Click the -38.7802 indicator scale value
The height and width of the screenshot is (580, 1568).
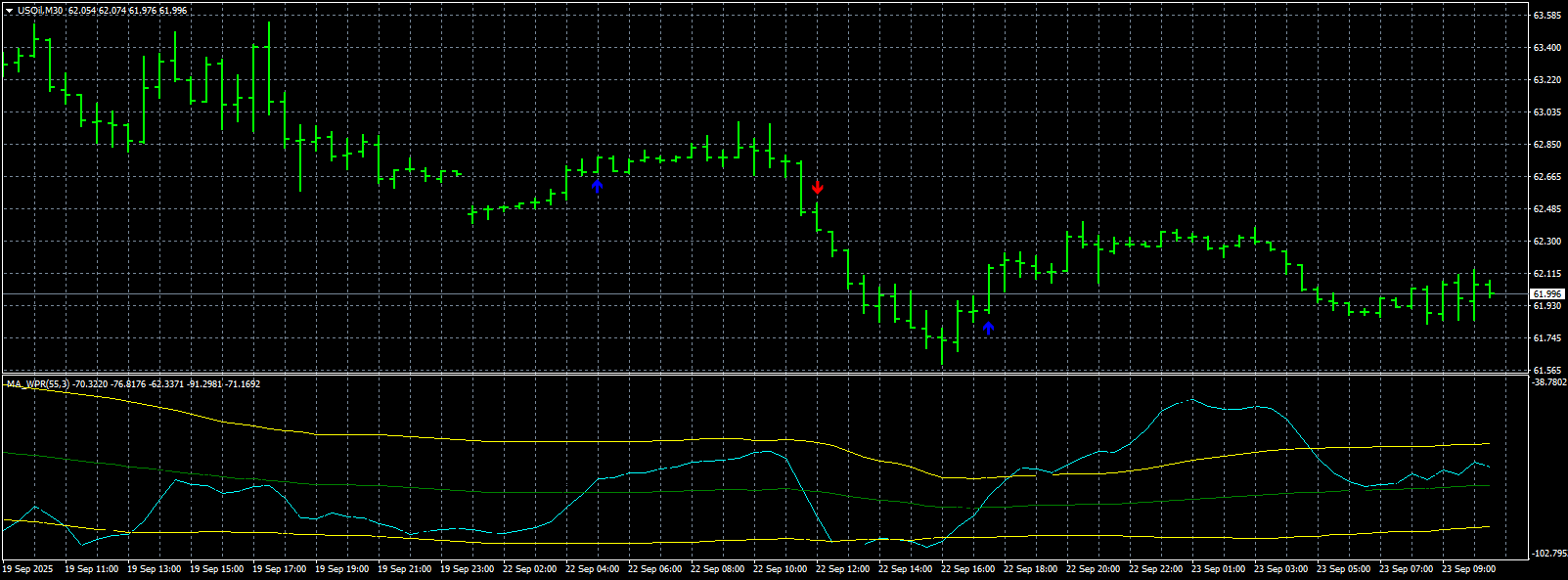click(x=1549, y=382)
